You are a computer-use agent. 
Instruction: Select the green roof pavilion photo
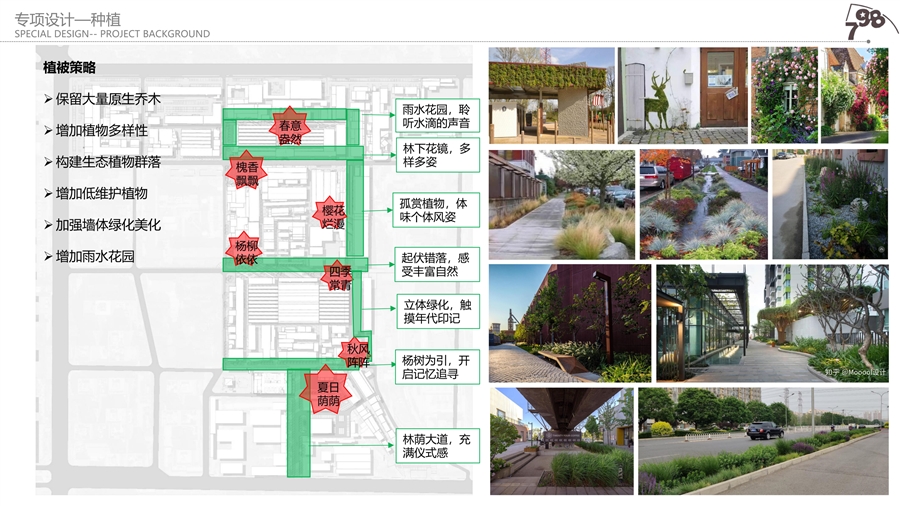coord(551,92)
